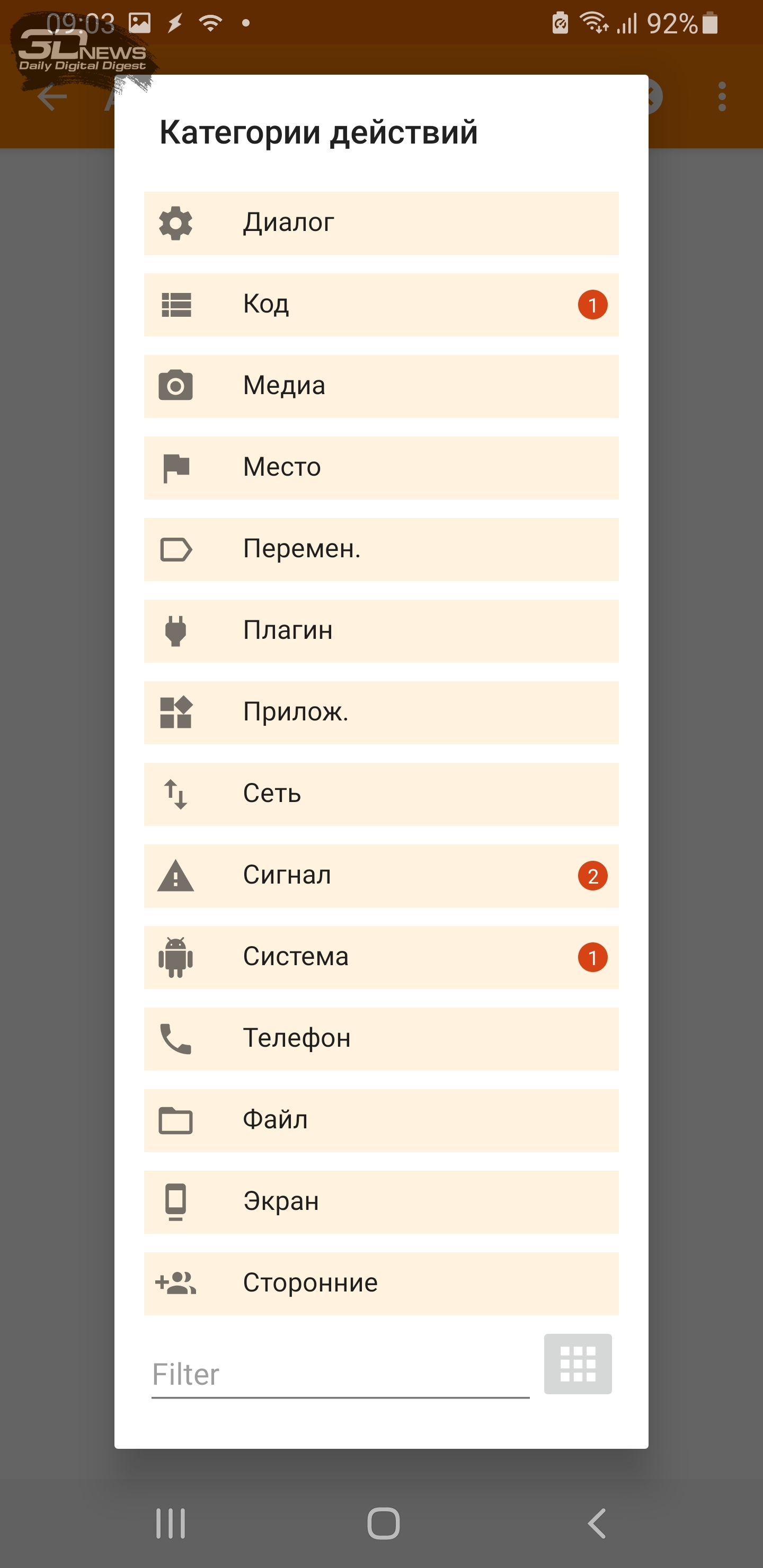
Task: Open the Диалог category gear icon
Action: 175,223
